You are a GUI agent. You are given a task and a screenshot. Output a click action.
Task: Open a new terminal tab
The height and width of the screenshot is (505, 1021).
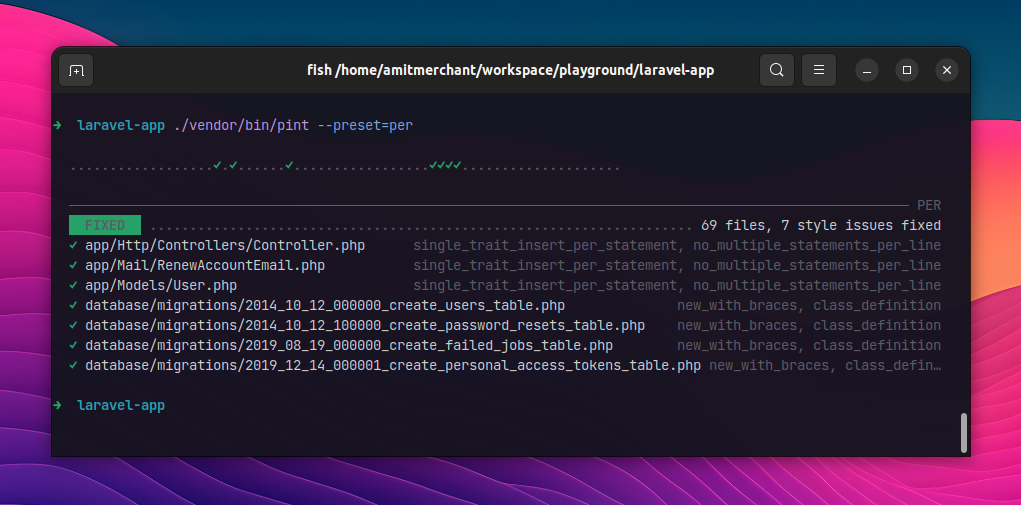pos(76,70)
